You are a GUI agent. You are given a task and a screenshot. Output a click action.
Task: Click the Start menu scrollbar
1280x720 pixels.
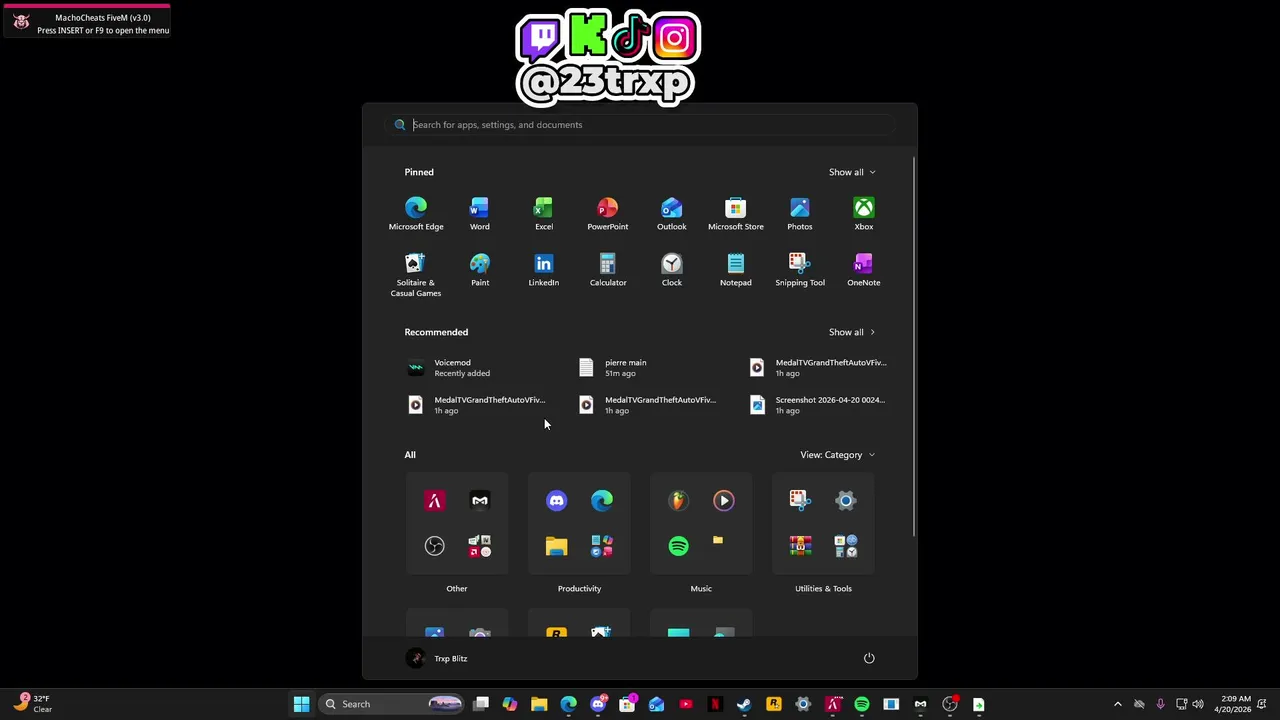point(913,345)
